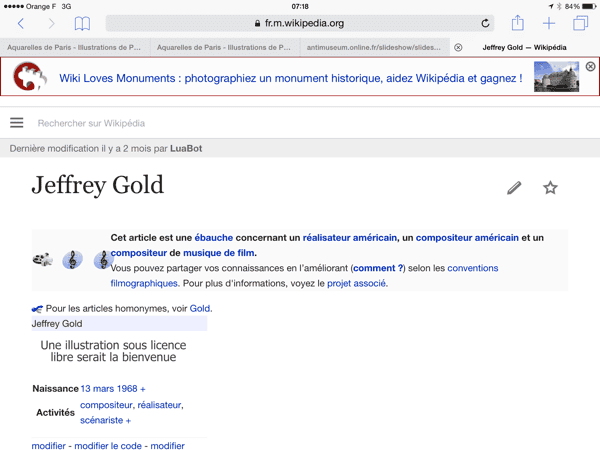The width and height of the screenshot is (600, 450).
Task: Click the Naissance infobox label
Action: click(55, 389)
